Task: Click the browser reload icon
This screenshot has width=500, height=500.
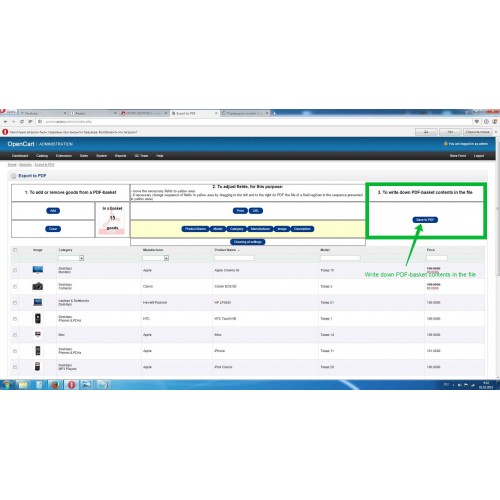Action: click(22, 122)
